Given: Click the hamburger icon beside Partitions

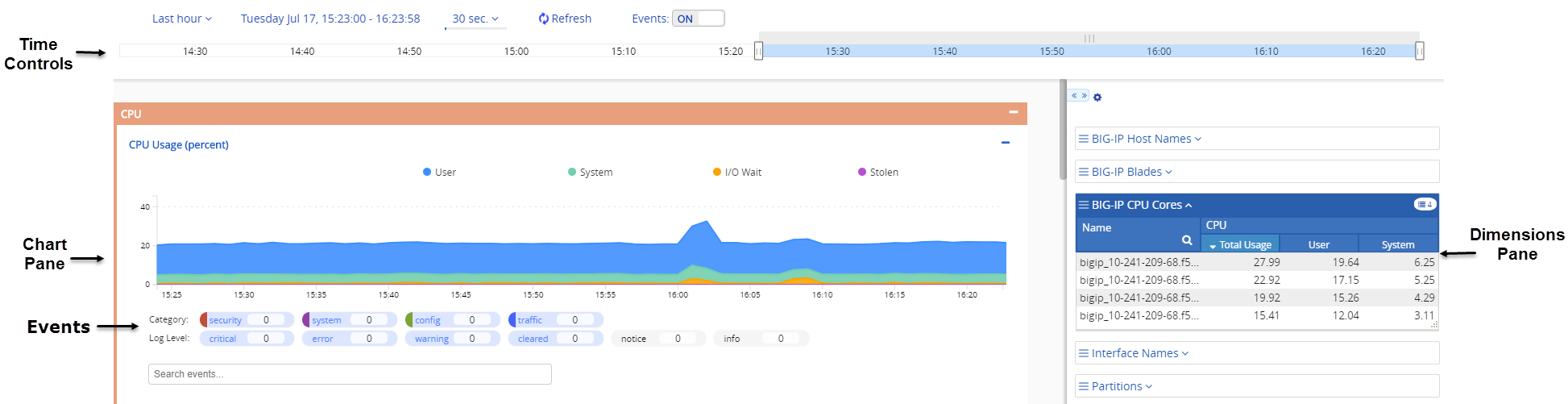Looking at the screenshot, I should [1084, 386].
